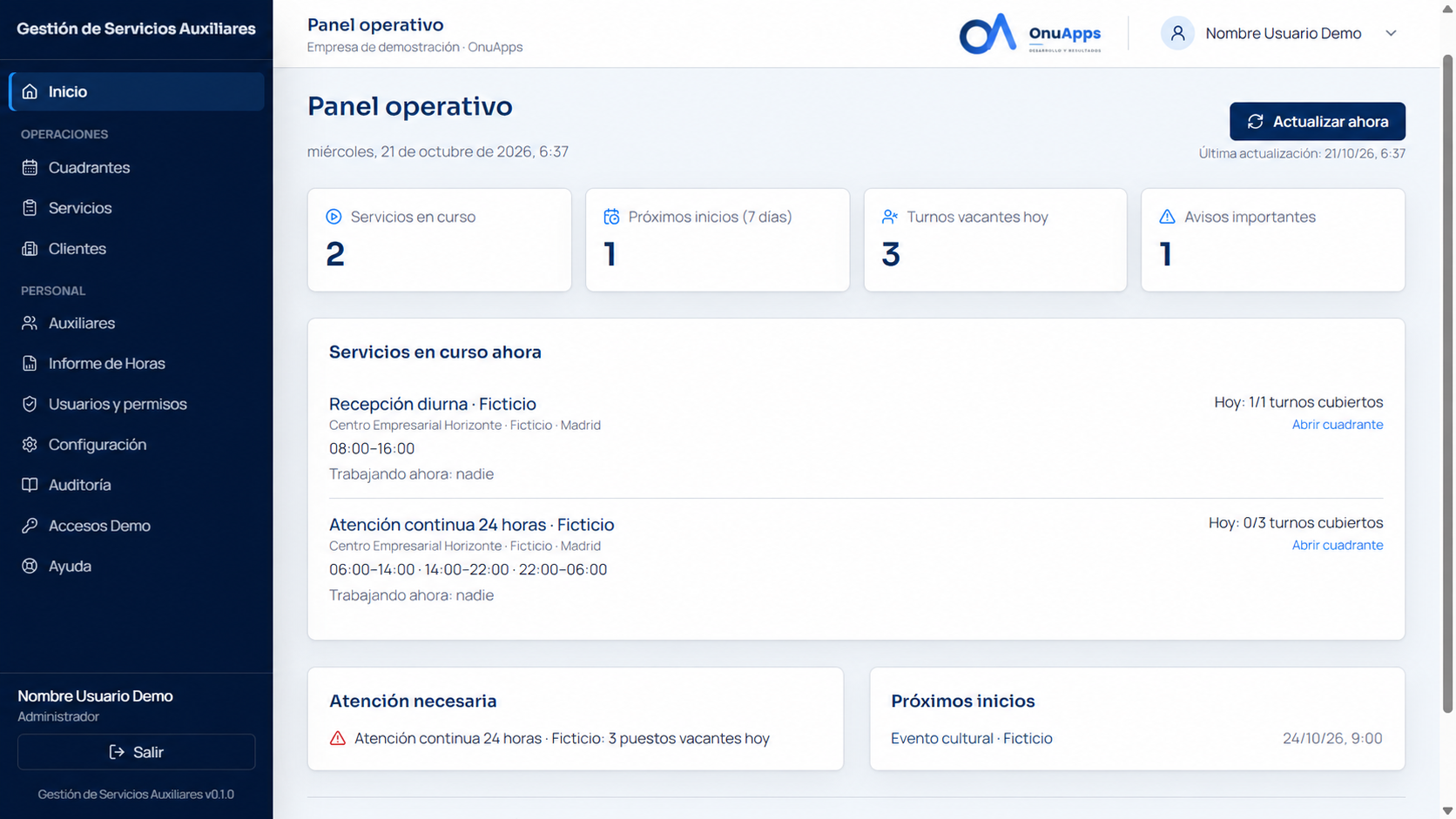Image resolution: width=1456 pixels, height=819 pixels.
Task: Click the Actualizar ahora button
Action: (x=1317, y=122)
